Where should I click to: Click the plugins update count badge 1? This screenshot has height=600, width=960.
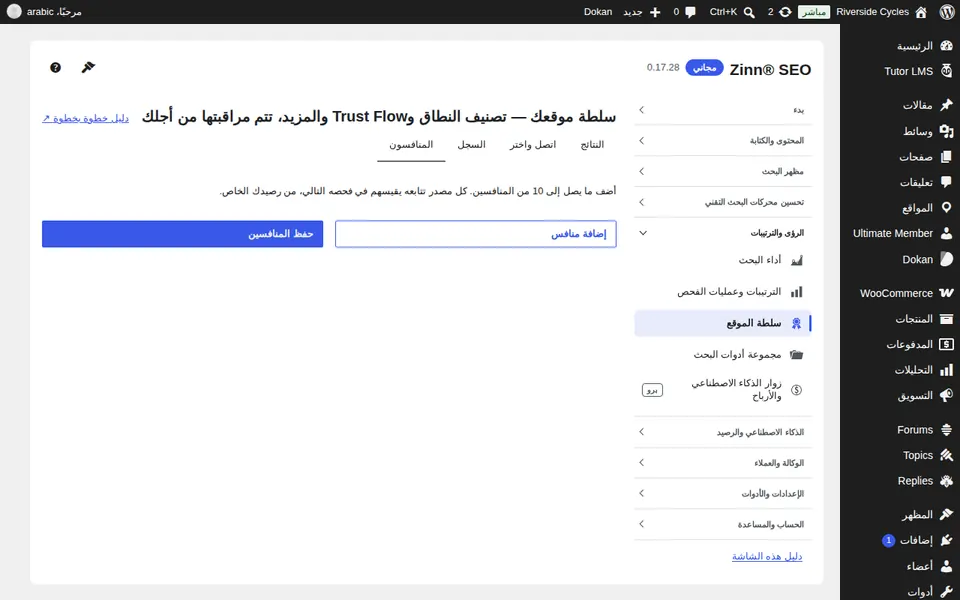click(888, 541)
